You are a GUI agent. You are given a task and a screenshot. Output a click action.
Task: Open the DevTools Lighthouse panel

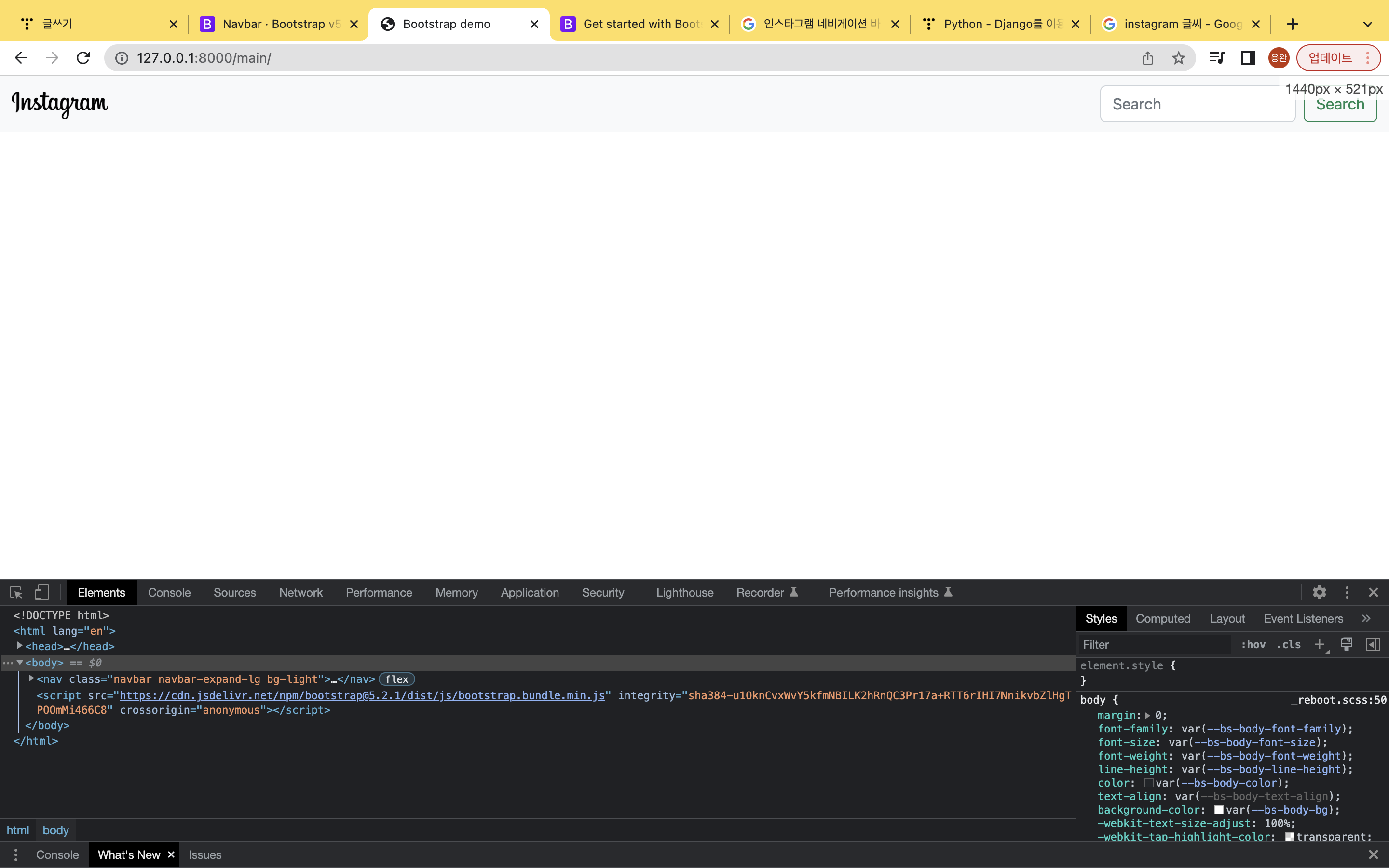click(x=685, y=593)
